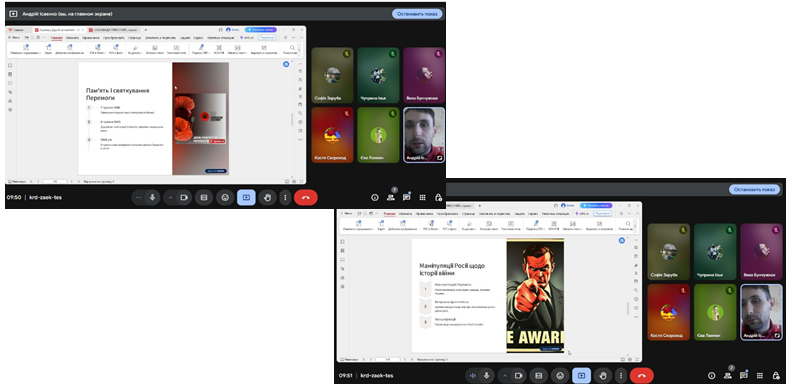The width and height of the screenshot is (786, 384).
Task: Click the OCR PDF ribbon icon in the 09:50 screenshot
Action: click(x=219, y=49)
